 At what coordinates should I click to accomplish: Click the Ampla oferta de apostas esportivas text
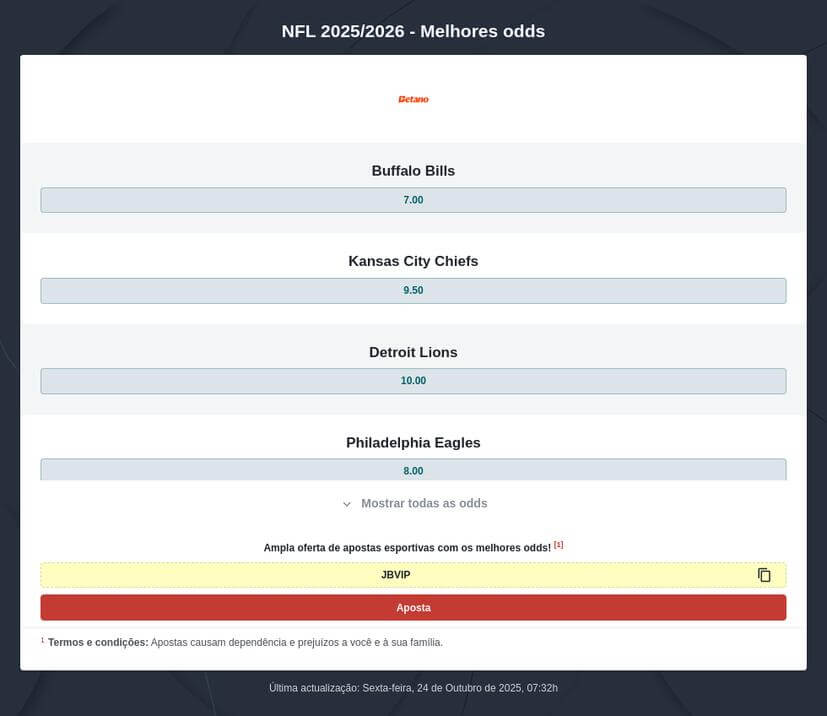pyautogui.click(x=407, y=548)
